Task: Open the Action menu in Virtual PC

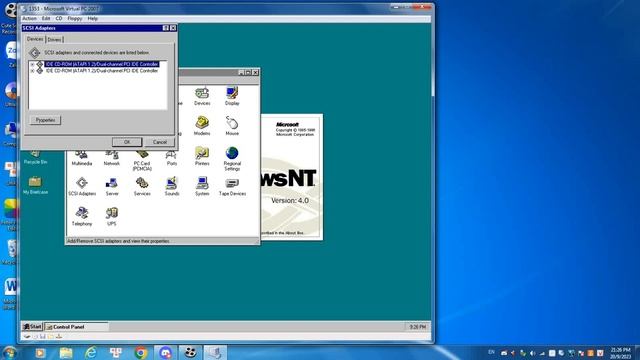Action: (29, 18)
